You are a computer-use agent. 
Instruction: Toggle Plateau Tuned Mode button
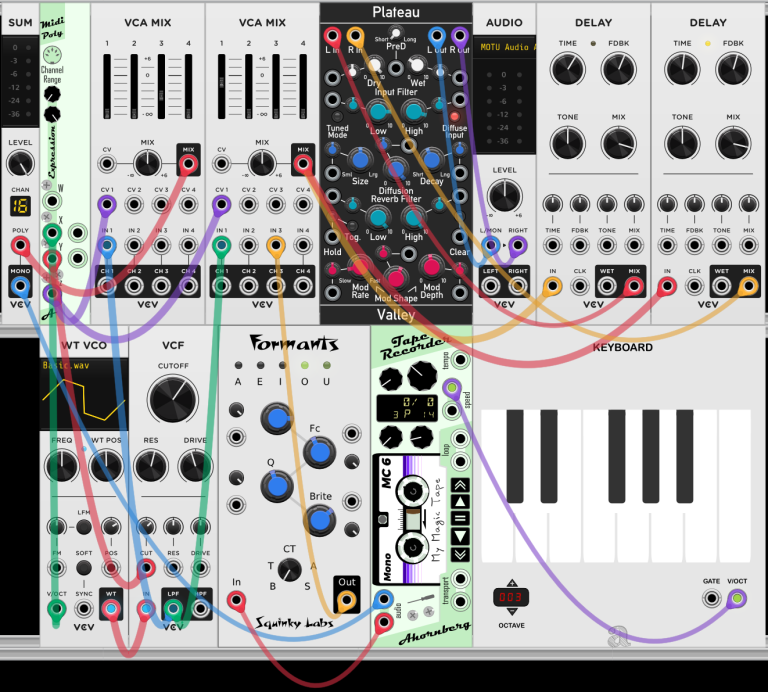337,117
